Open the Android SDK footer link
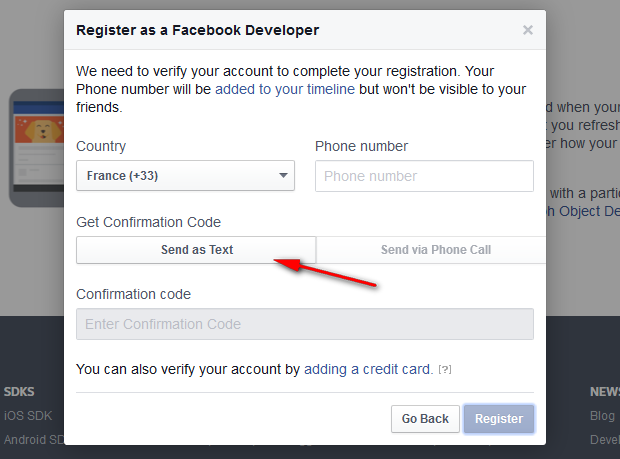 [35, 439]
